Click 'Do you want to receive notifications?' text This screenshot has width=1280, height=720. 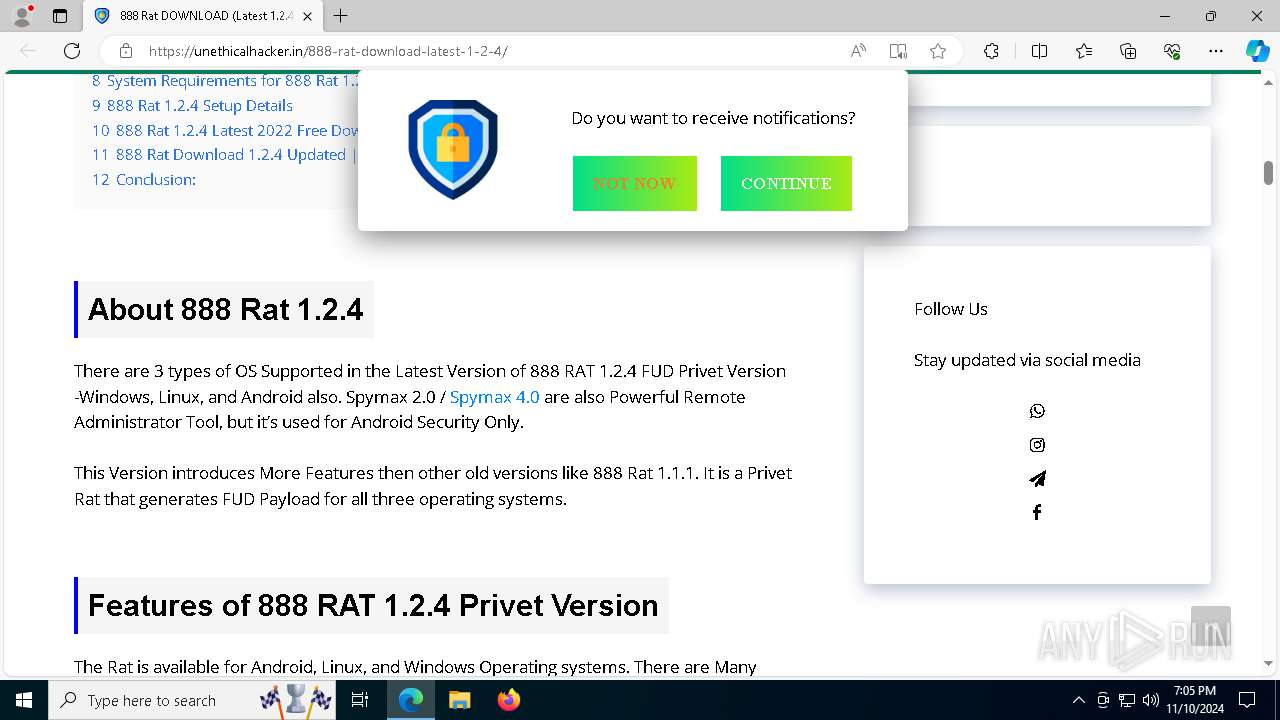(713, 118)
